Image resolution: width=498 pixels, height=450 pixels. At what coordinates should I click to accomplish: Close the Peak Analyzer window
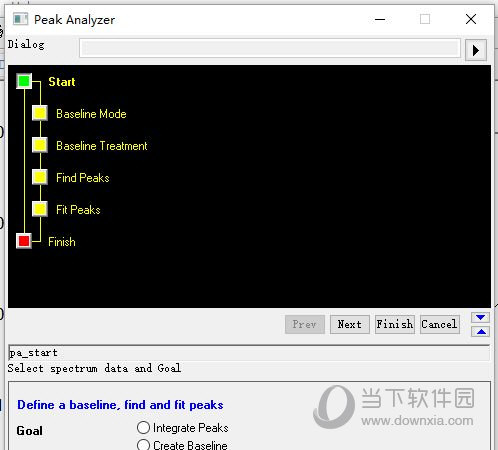(471, 19)
